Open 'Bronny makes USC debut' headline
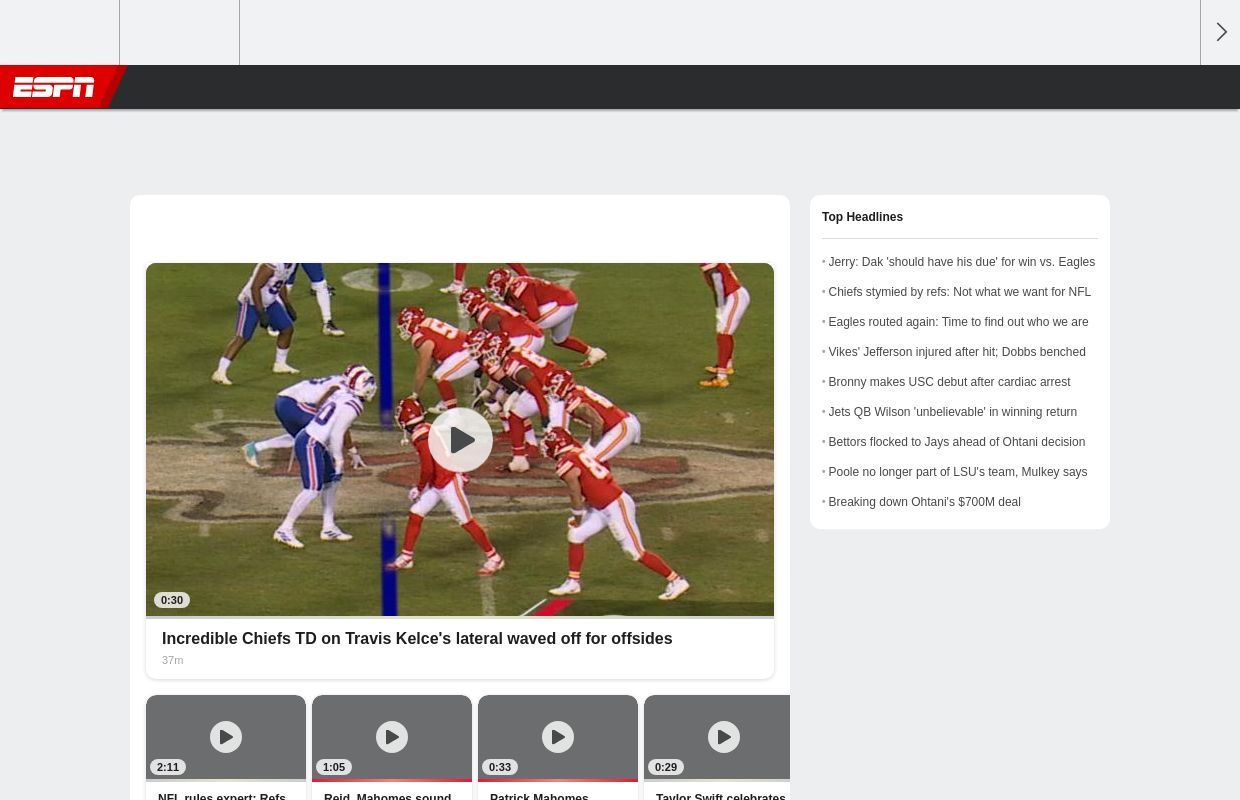The height and width of the screenshot is (800, 1240). (x=949, y=382)
